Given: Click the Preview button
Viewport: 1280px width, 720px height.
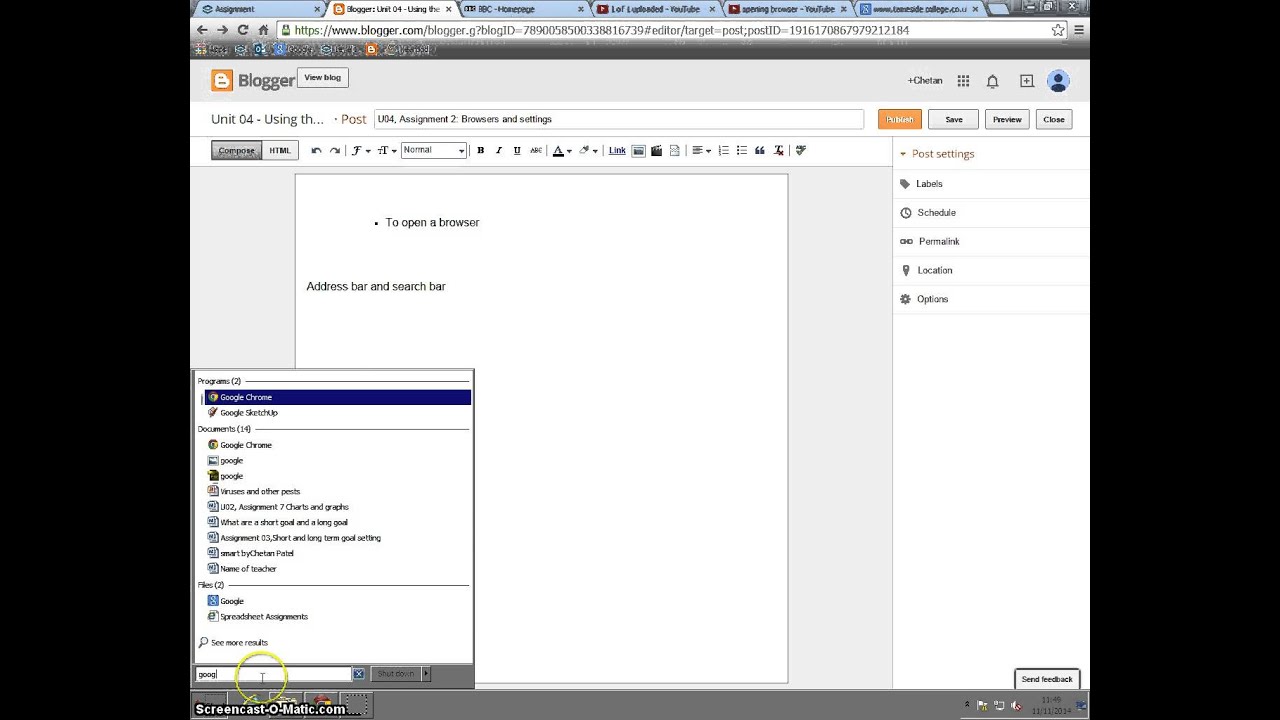Looking at the screenshot, I should click(x=1007, y=119).
